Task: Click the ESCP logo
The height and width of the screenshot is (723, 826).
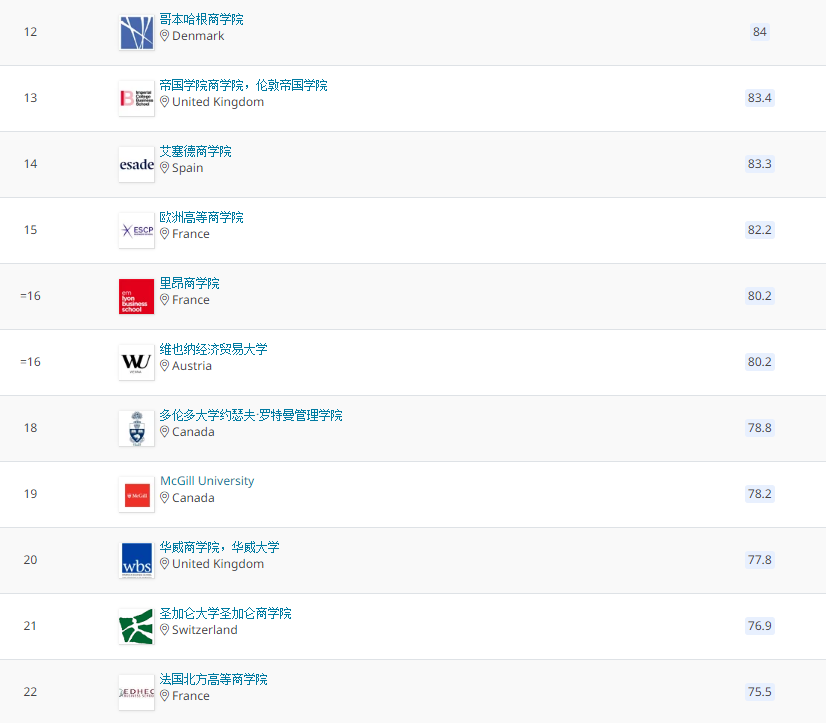Action: coord(136,230)
